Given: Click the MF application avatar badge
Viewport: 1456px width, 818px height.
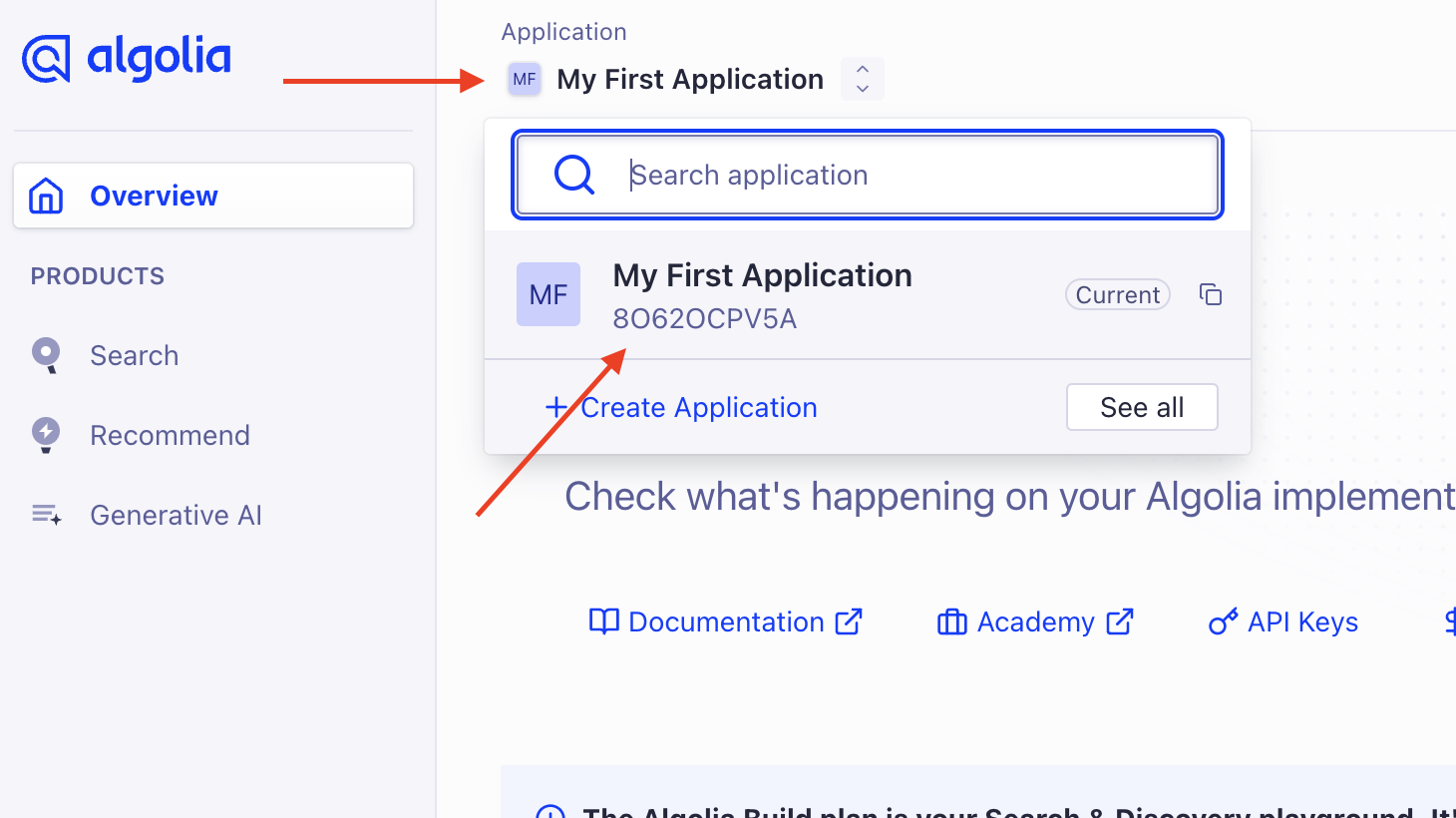Looking at the screenshot, I should tap(524, 79).
